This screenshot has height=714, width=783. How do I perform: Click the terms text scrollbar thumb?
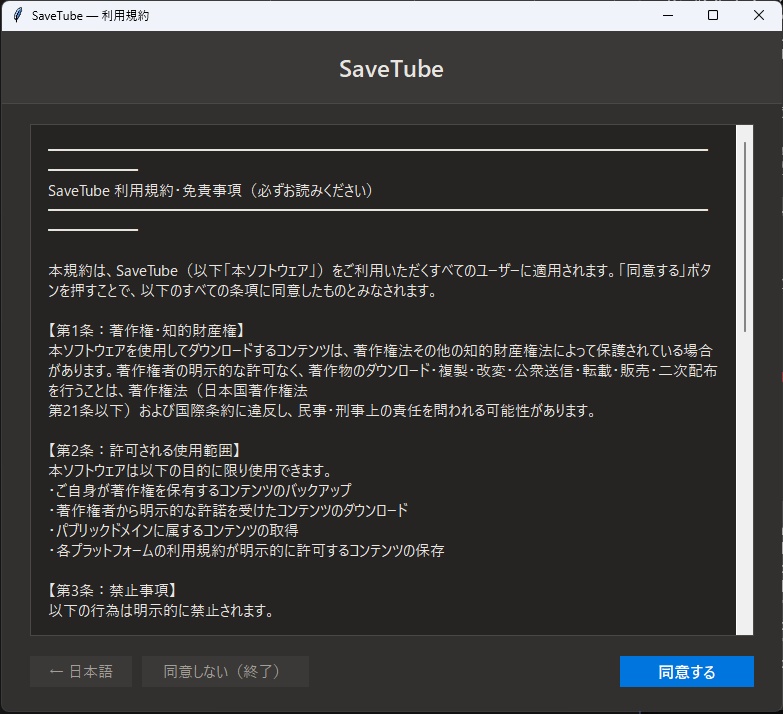pyautogui.click(x=745, y=237)
